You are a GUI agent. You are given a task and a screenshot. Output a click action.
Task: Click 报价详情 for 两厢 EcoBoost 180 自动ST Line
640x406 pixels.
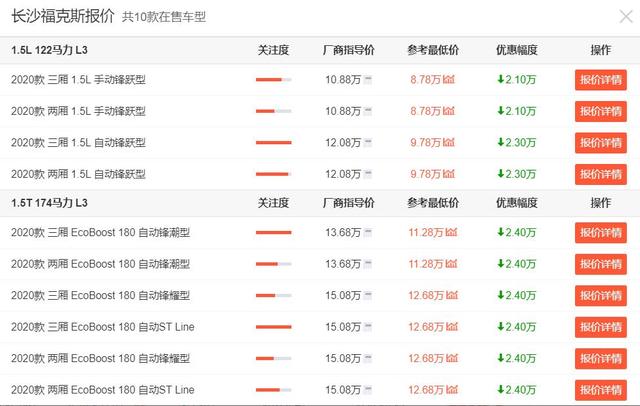[x=601, y=390]
